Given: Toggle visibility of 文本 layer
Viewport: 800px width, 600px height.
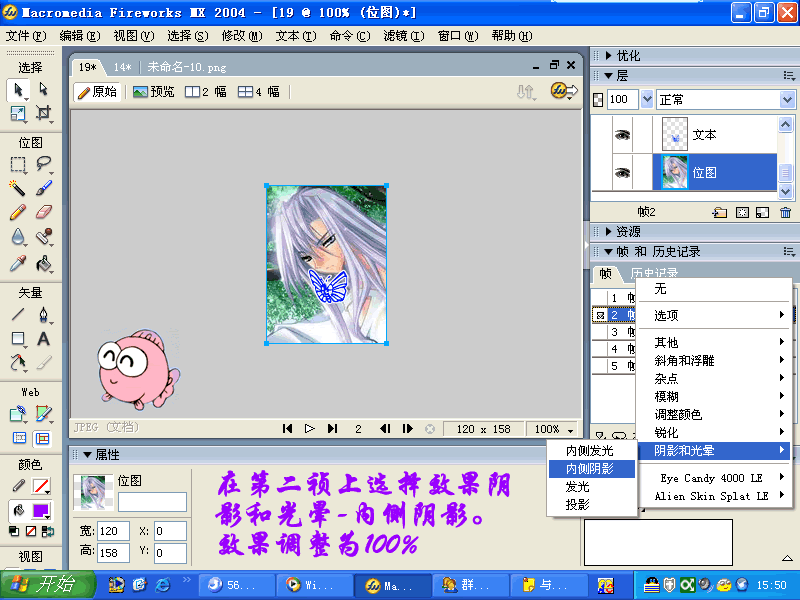Looking at the screenshot, I should (x=622, y=135).
